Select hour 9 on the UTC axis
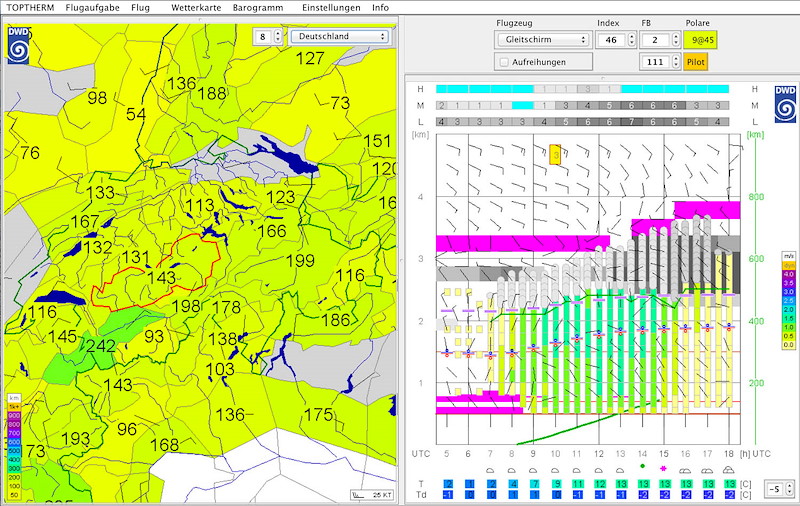 [533, 453]
